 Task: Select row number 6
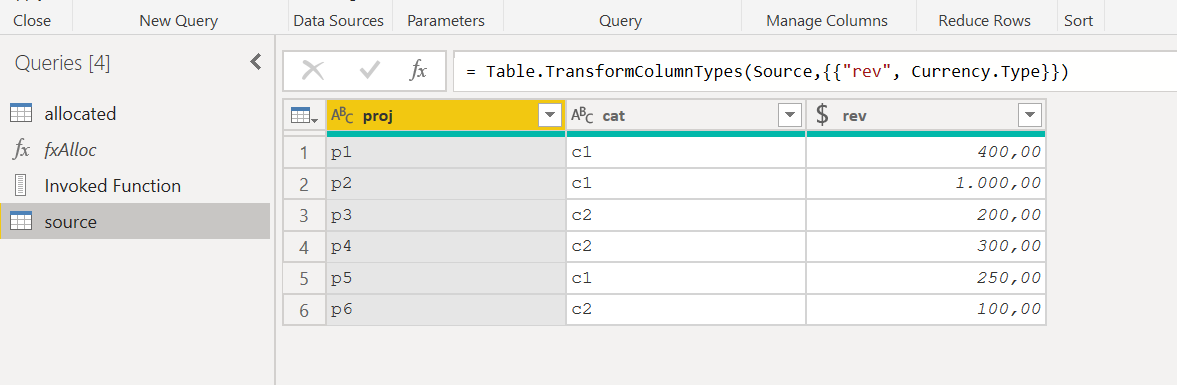coord(304,309)
